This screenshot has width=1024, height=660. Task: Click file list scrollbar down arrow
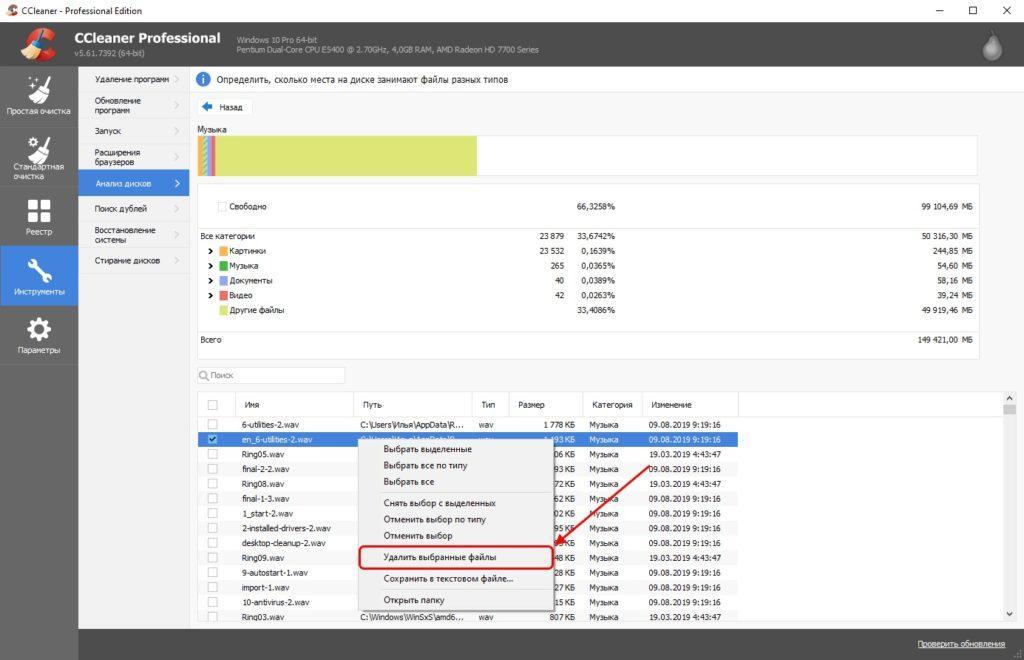click(x=1010, y=614)
